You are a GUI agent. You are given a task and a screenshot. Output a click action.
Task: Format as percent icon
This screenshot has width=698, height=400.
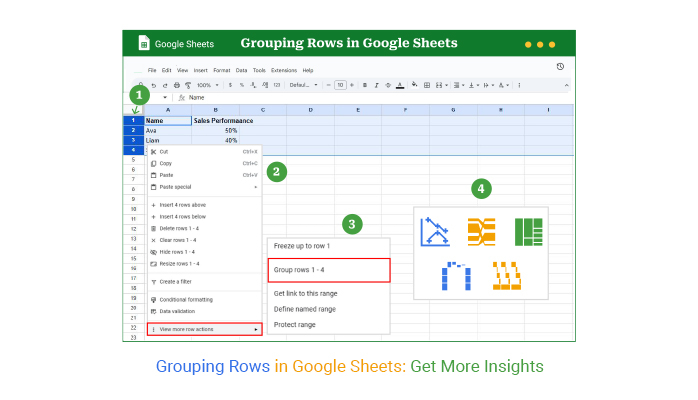[x=242, y=85]
